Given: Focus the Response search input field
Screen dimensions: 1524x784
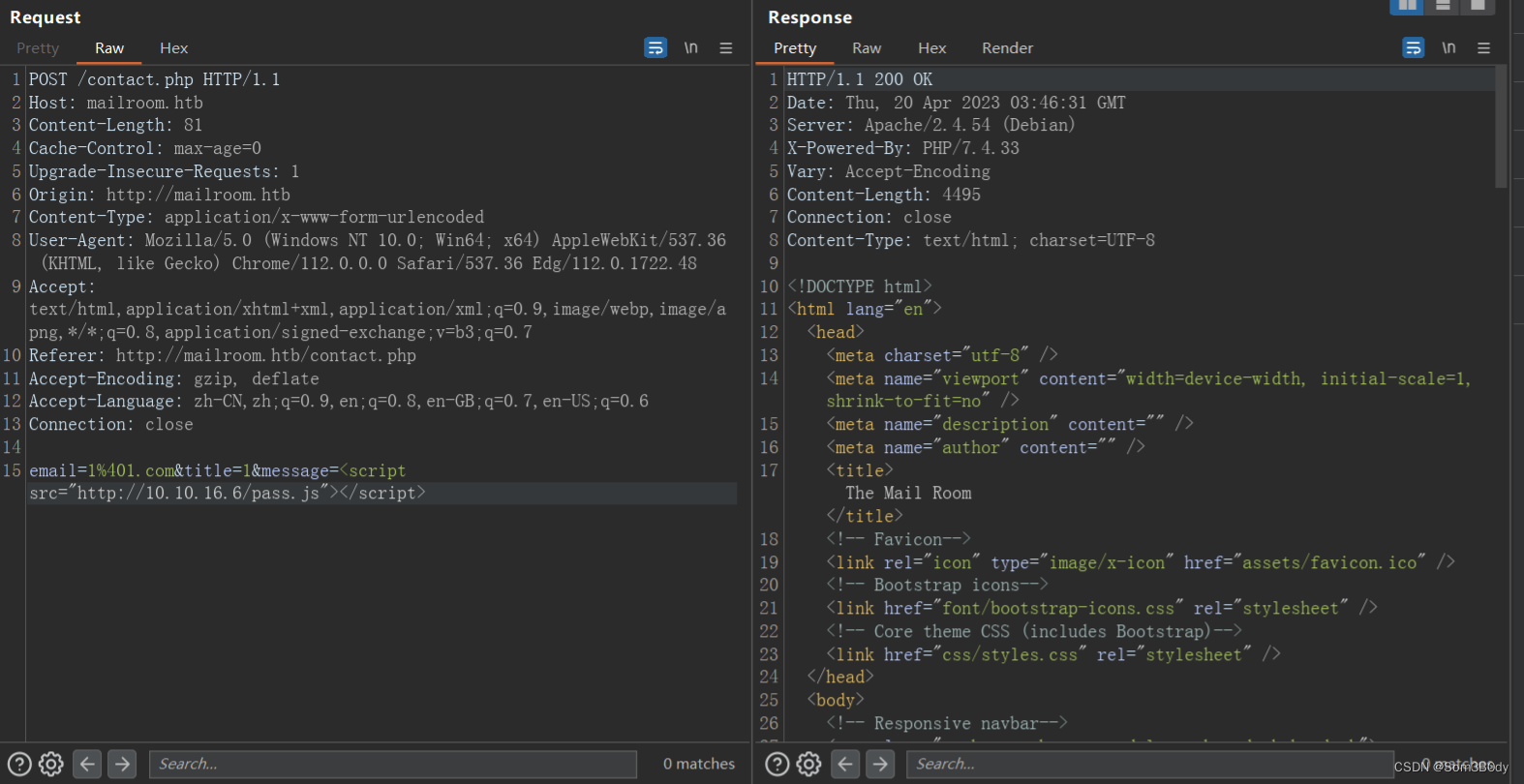Looking at the screenshot, I should pyautogui.click(x=1150, y=764).
